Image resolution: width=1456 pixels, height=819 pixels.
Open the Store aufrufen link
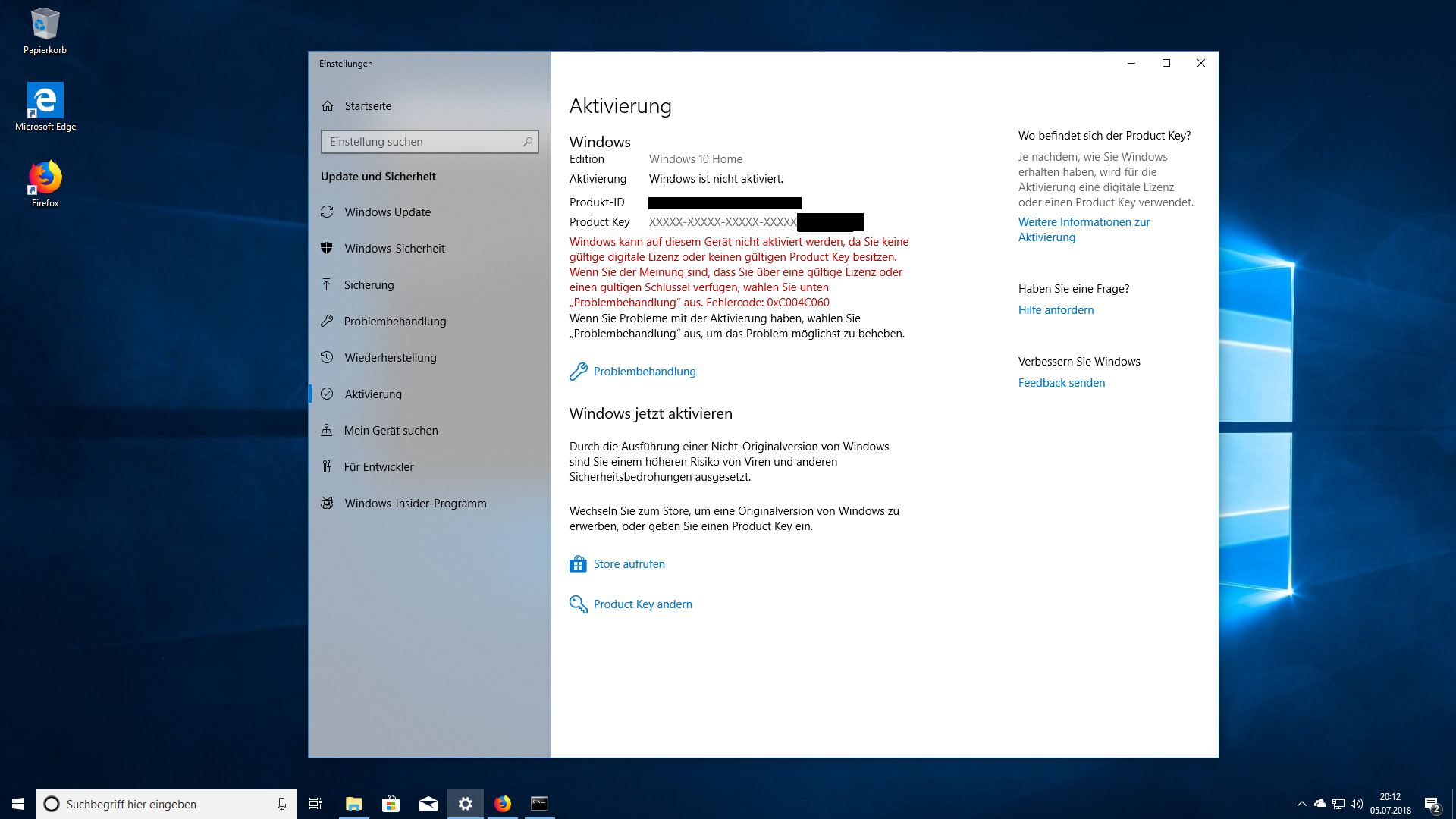point(629,563)
